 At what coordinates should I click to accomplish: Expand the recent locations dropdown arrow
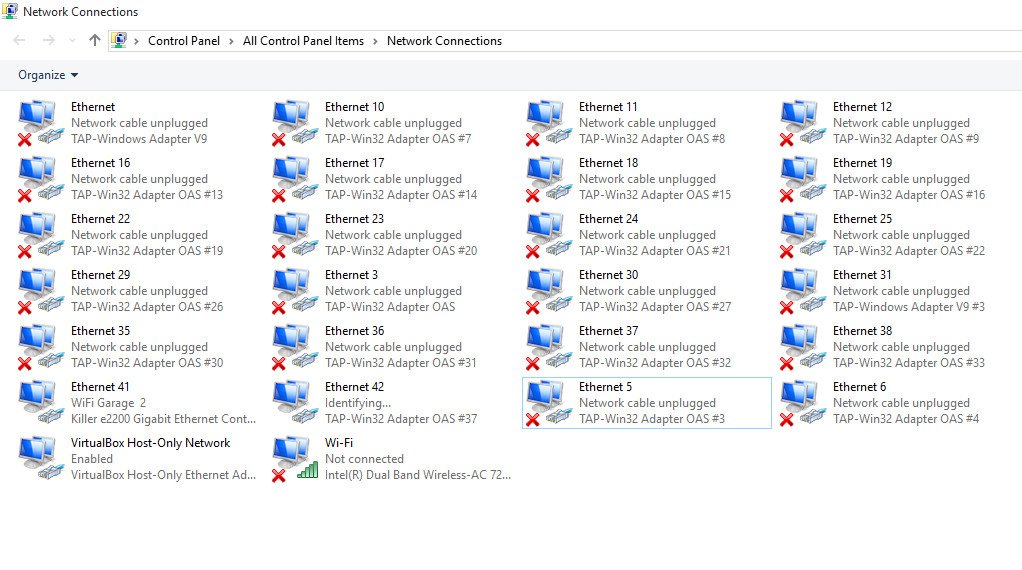(71, 41)
